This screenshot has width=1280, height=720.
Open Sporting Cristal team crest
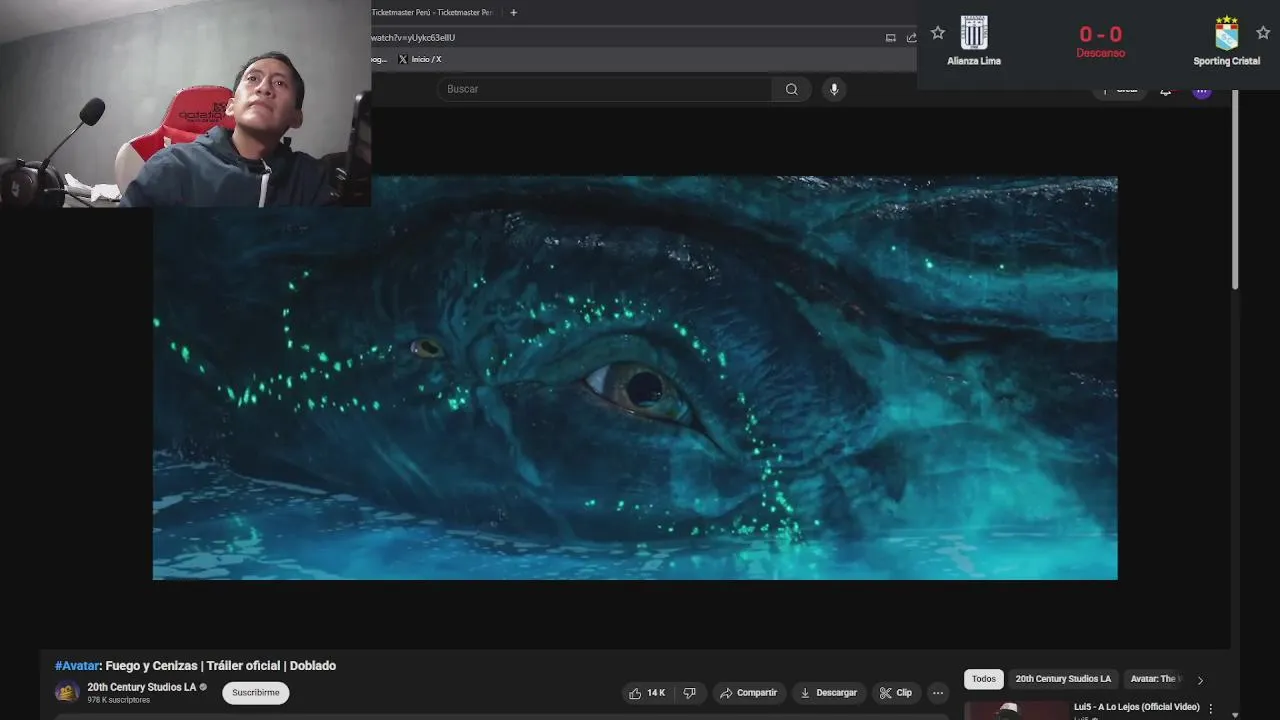click(1226, 33)
